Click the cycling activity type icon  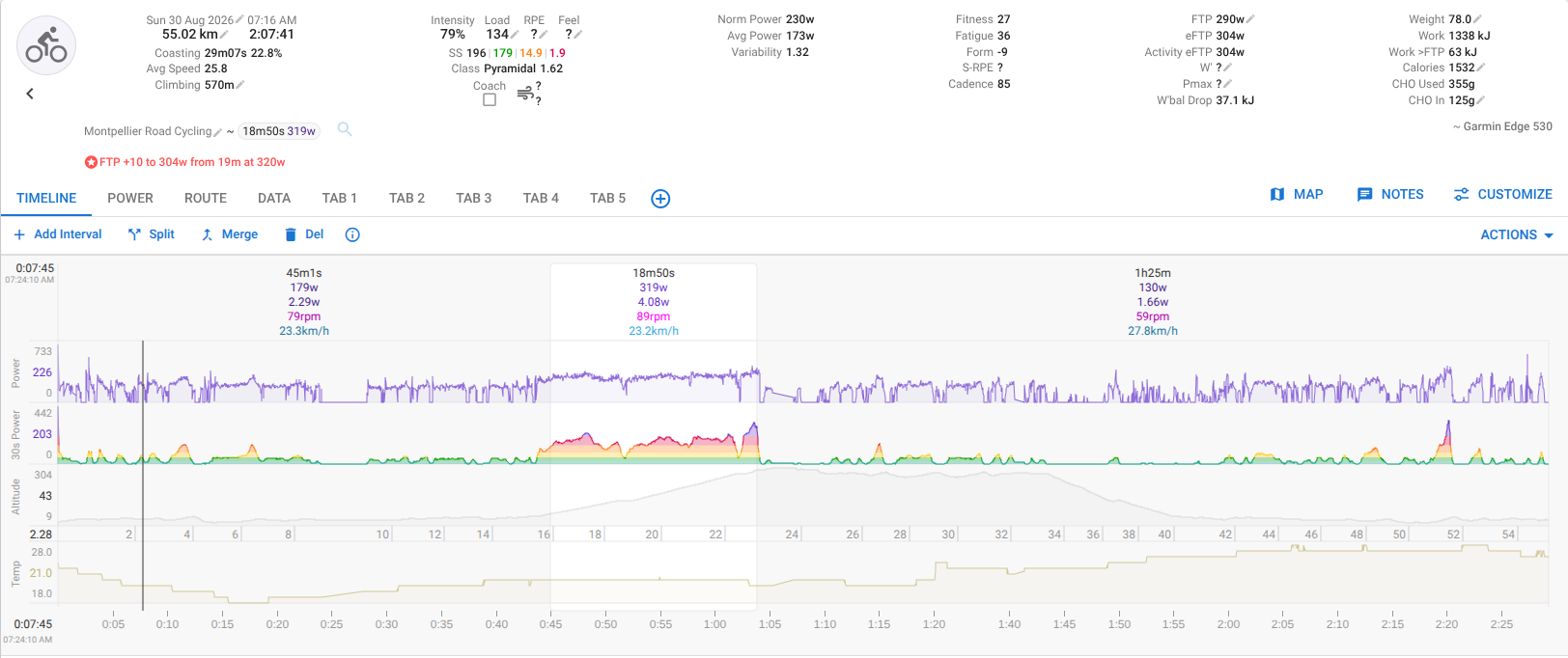click(46, 45)
